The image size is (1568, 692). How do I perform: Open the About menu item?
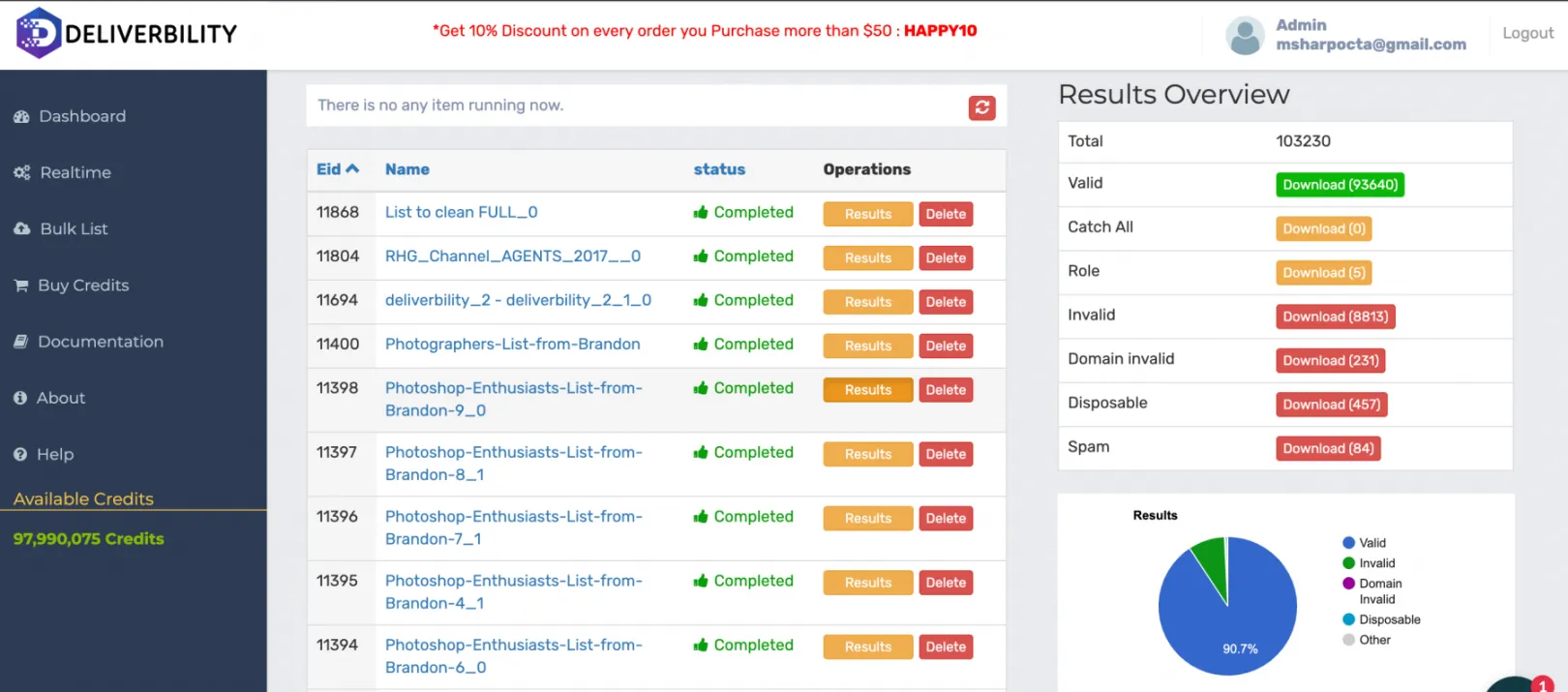click(x=61, y=397)
